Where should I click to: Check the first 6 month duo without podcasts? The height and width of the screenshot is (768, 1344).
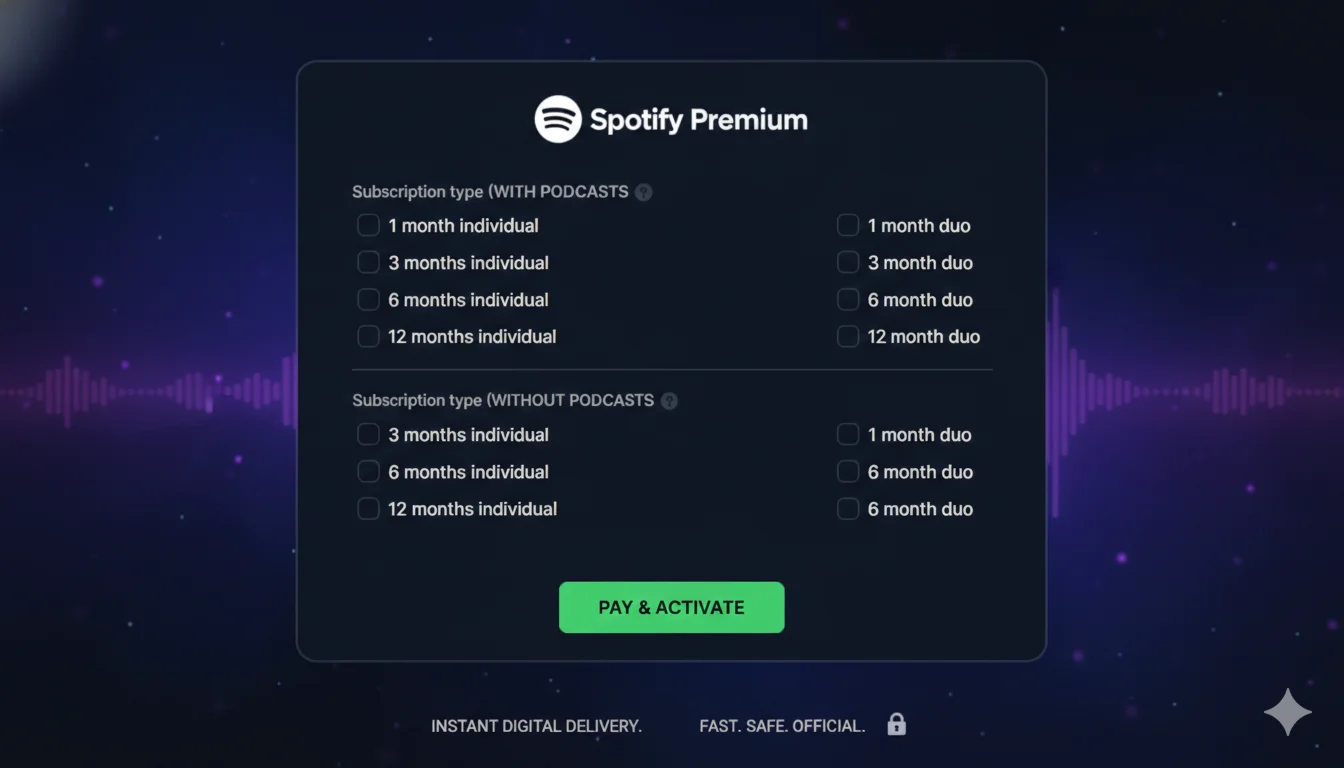pos(848,471)
